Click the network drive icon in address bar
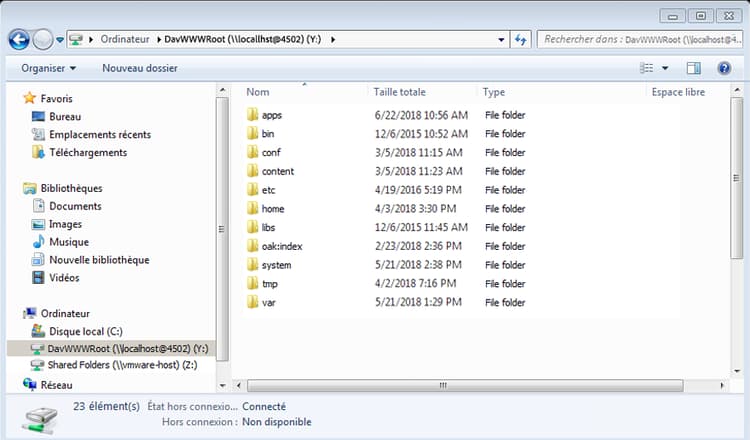Screen dimensions: 750x440 coord(76,40)
